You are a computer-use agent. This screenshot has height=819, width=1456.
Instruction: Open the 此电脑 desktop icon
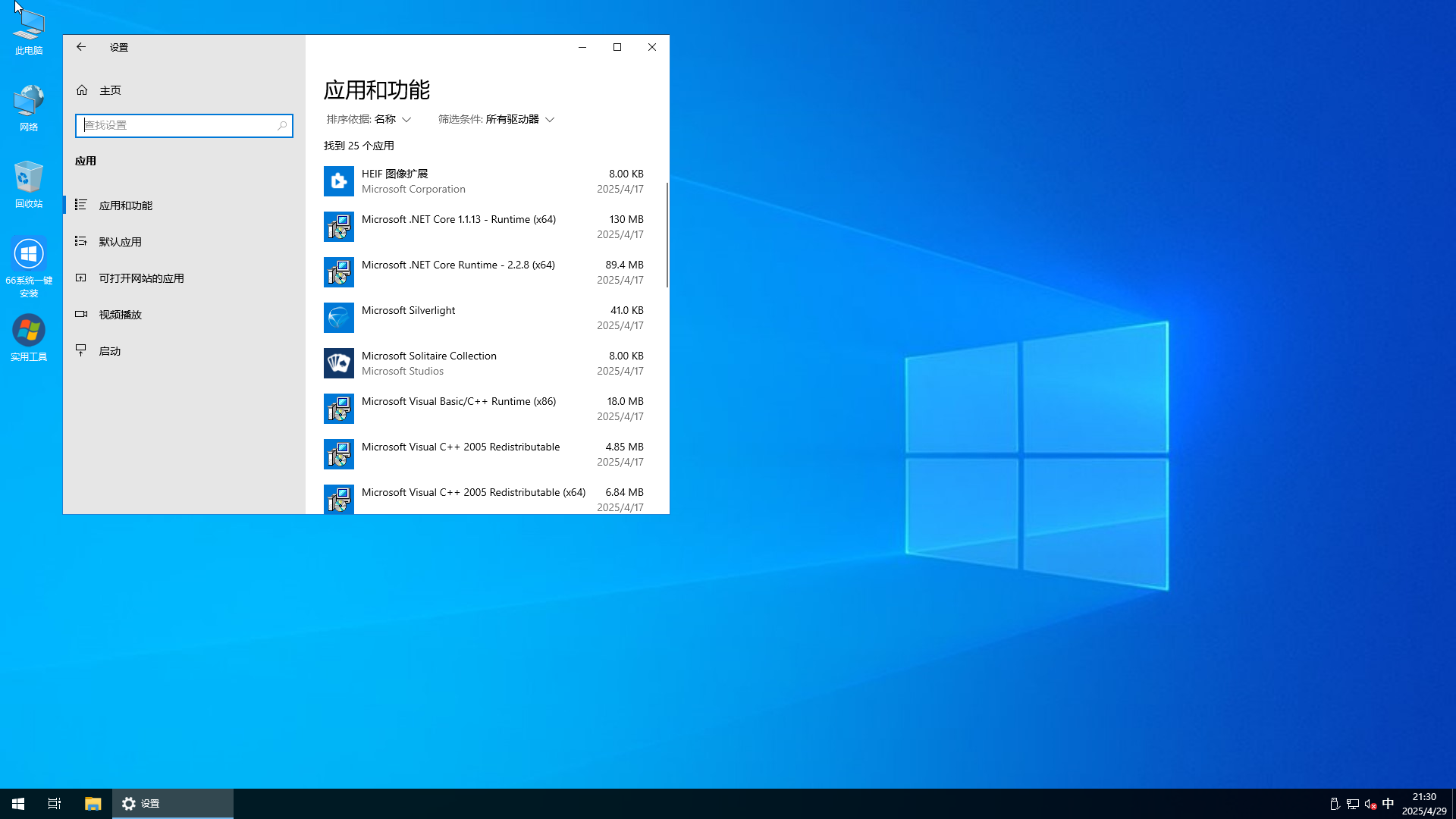tap(29, 32)
